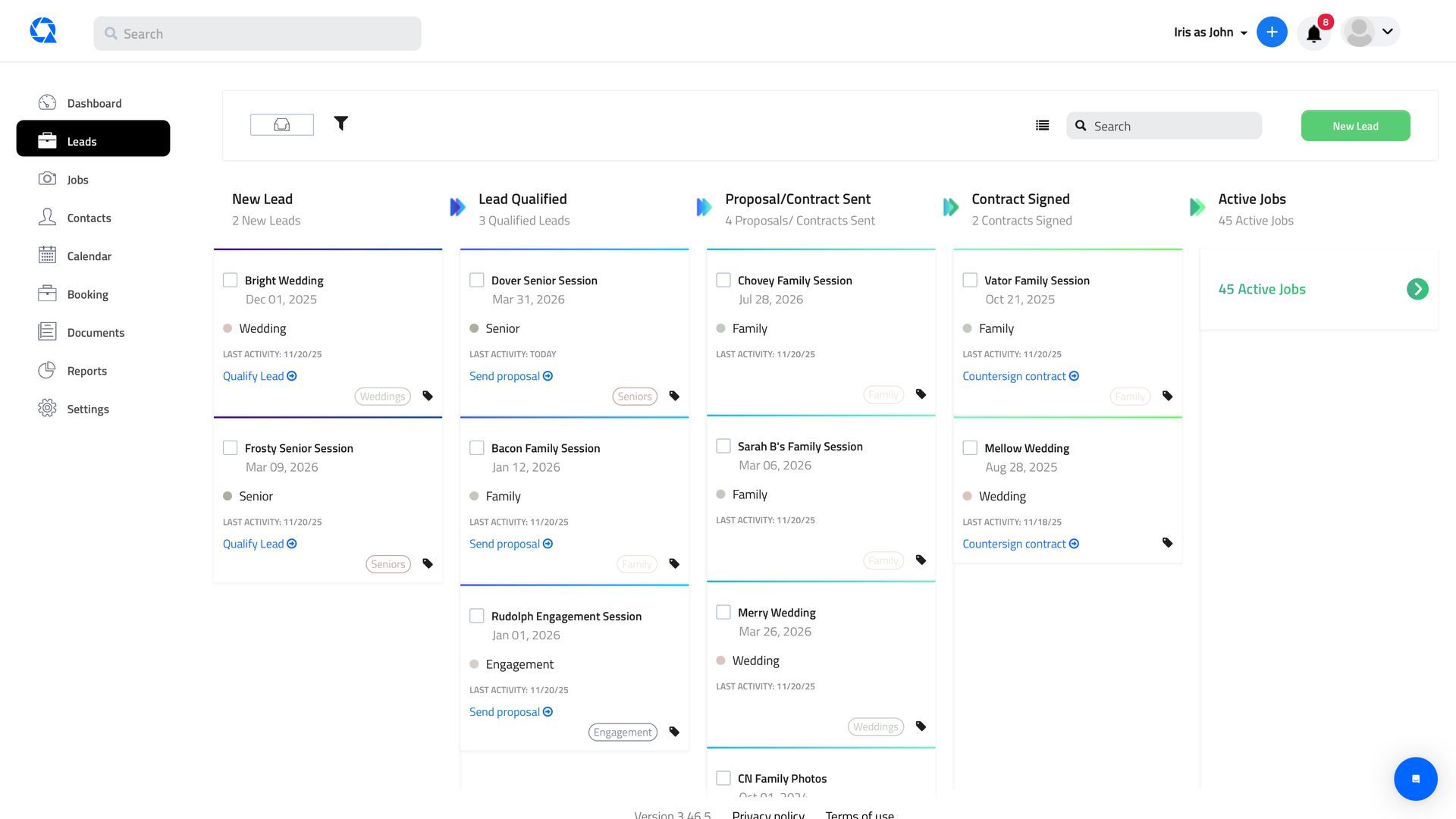This screenshot has height=819, width=1456.
Task: Open the Iris as John dropdown
Action: coord(1209,32)
